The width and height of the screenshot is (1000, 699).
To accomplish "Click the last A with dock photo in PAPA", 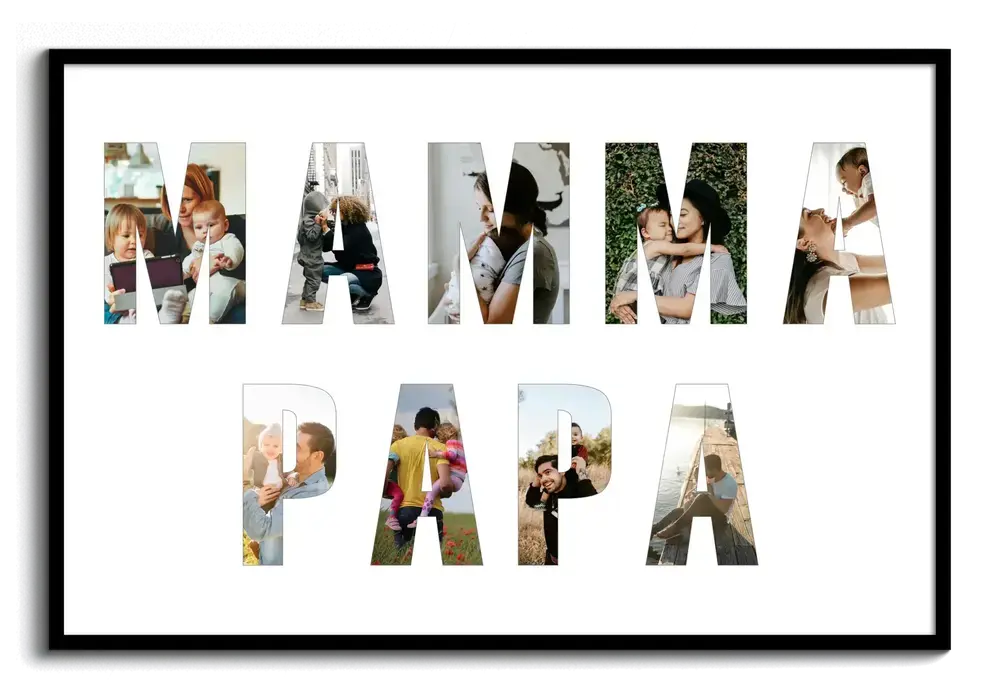I will (702, 475).
